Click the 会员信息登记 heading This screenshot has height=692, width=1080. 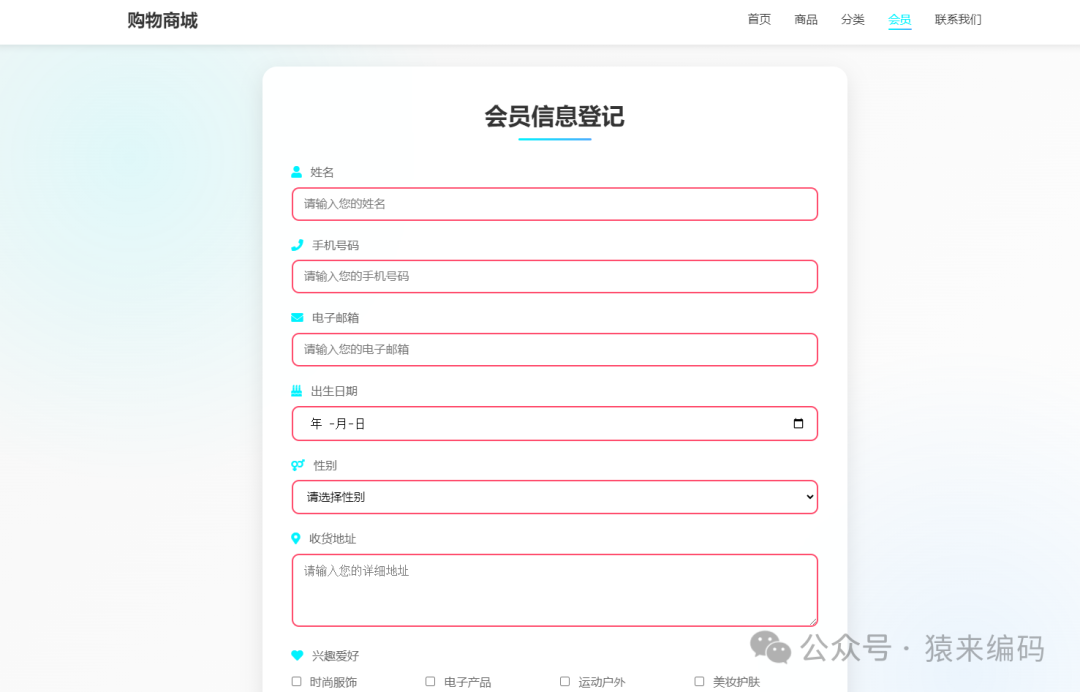coord(554,116)
